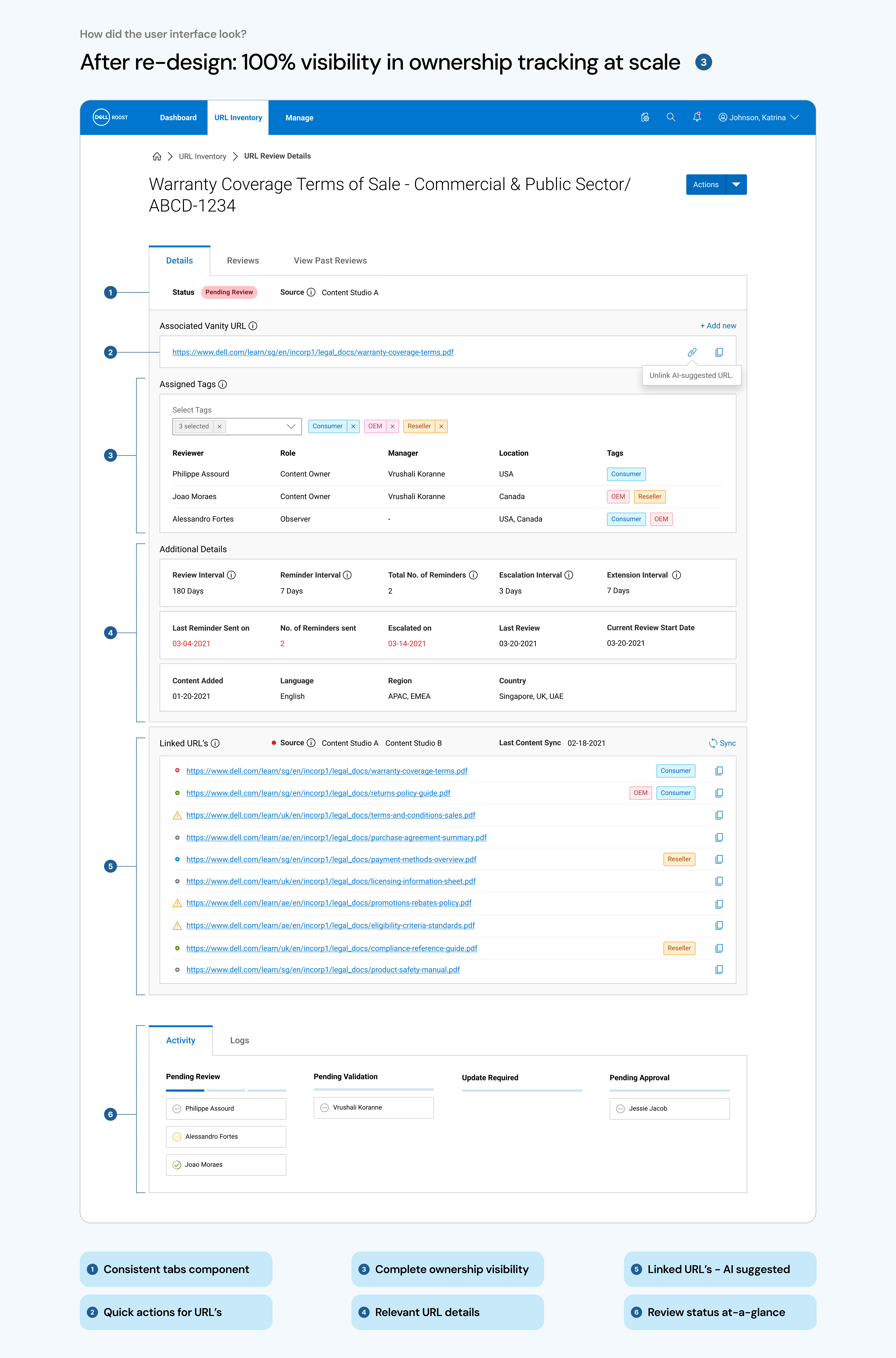The height and width of the screenshot is (1358, 896).
Task: Open the Dashboard nav item
Action: pyautogui.click(x=178, y=118)
